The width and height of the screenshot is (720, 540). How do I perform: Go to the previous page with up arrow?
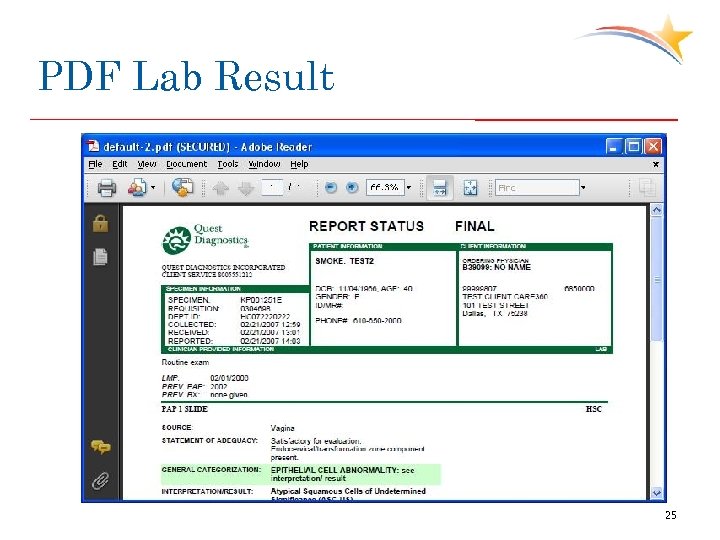coord(221,188)
